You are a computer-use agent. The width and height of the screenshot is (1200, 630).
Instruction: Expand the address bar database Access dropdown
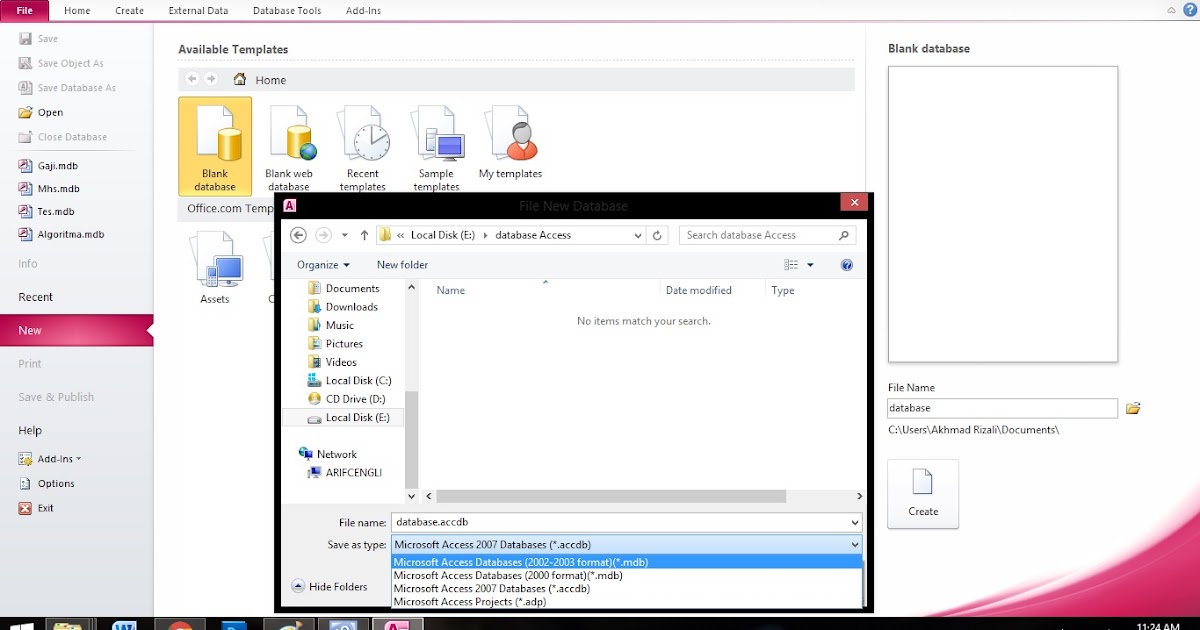pyautogui.click(x=638, y=234)
